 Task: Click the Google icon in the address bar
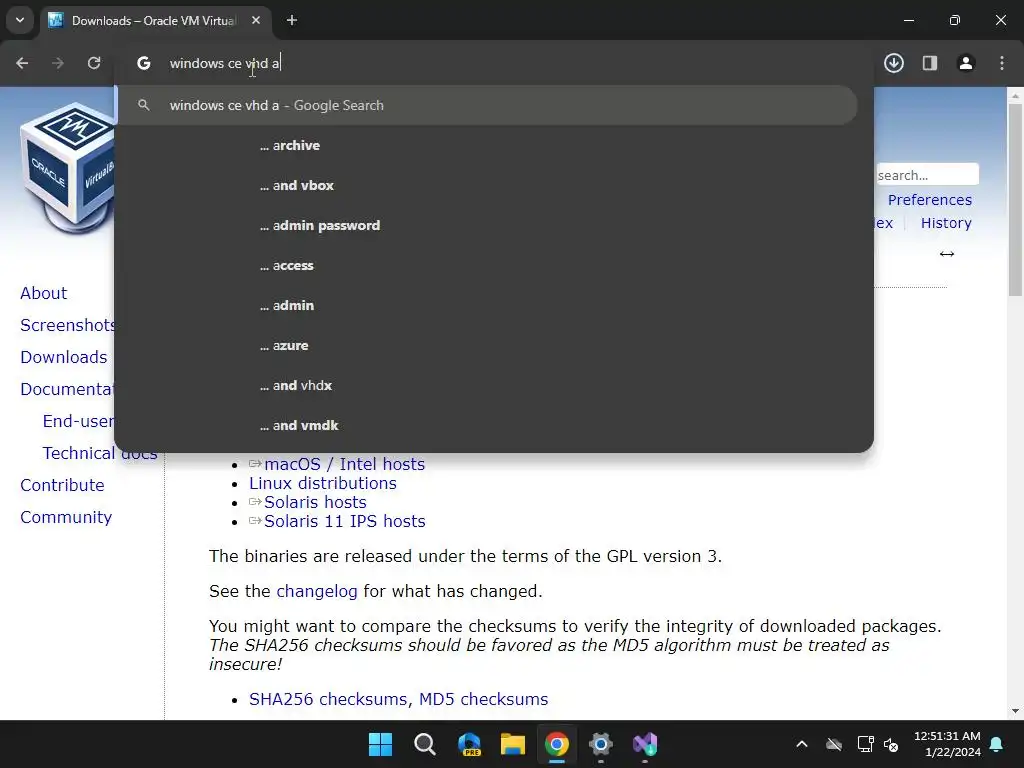(x=144, y=63)
